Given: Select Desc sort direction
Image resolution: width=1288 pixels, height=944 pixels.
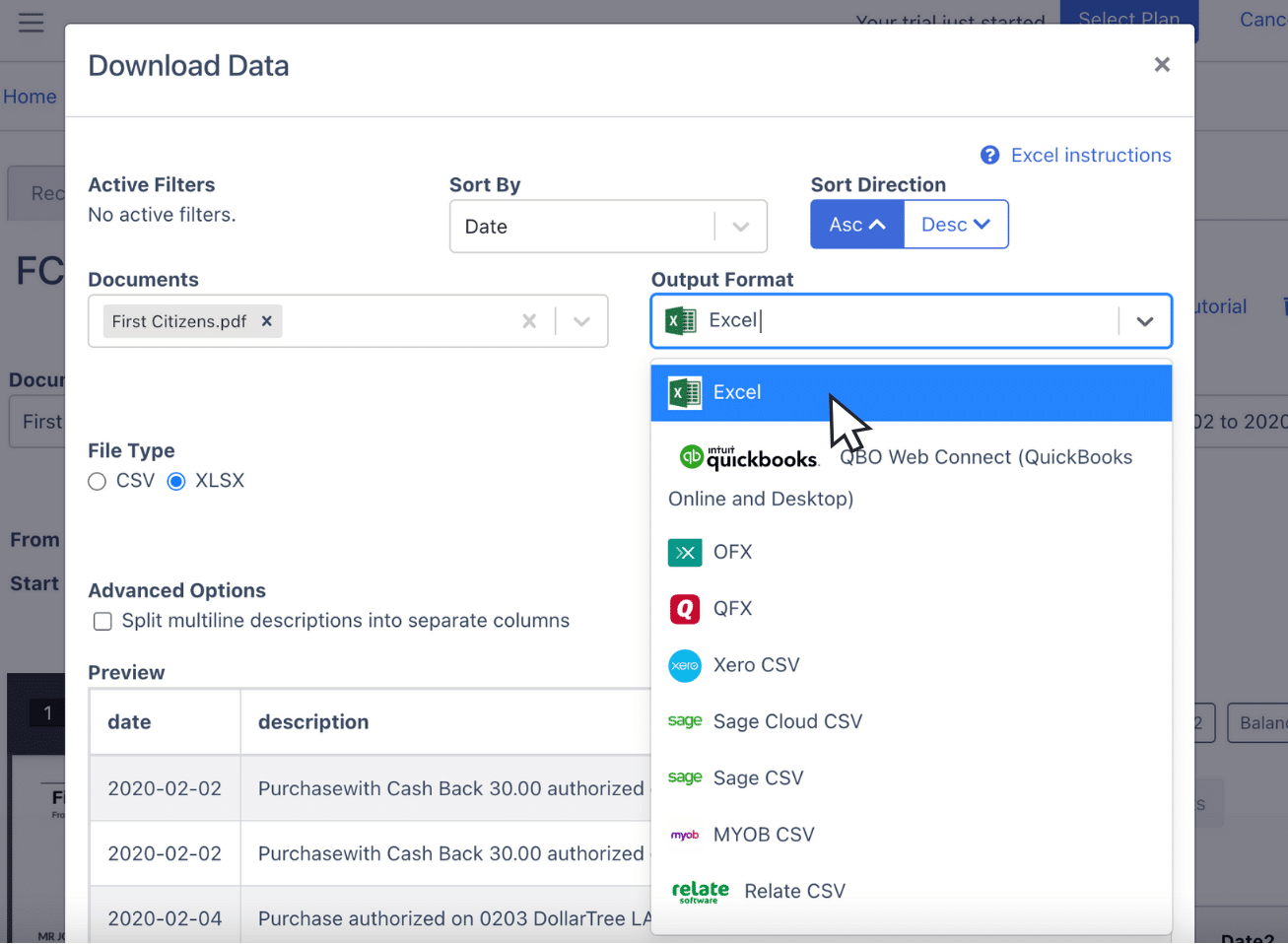Looking at the screenshot, I should (956, 225).
